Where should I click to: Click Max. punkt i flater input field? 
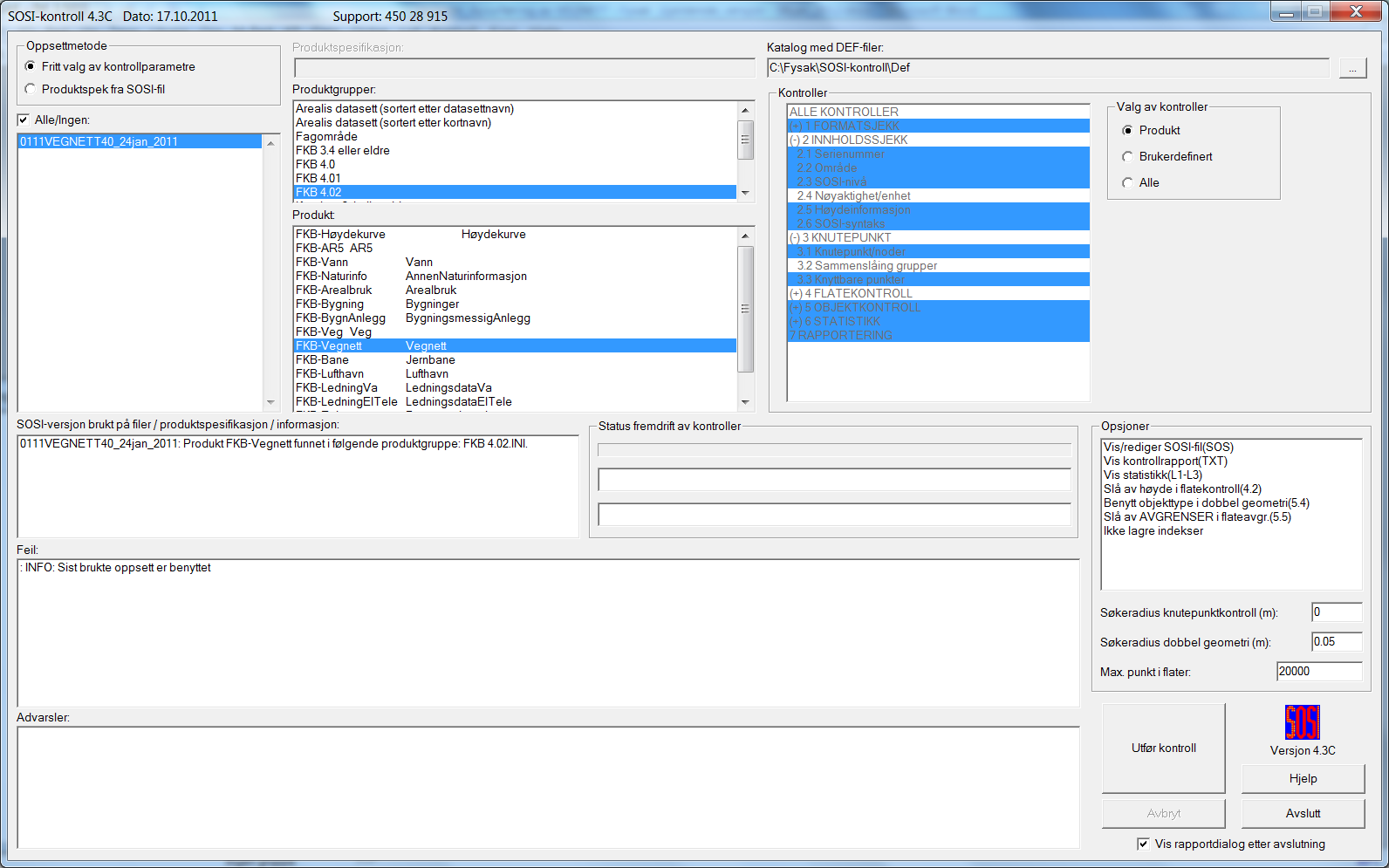click(x=1319, y=671)
